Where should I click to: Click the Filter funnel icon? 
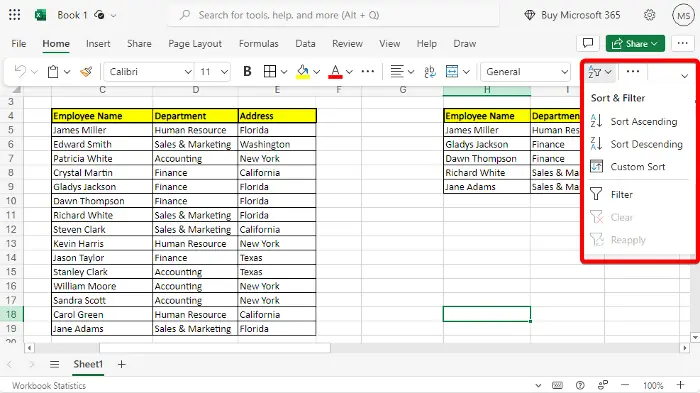pyautogui.click(x=596, y=194)
